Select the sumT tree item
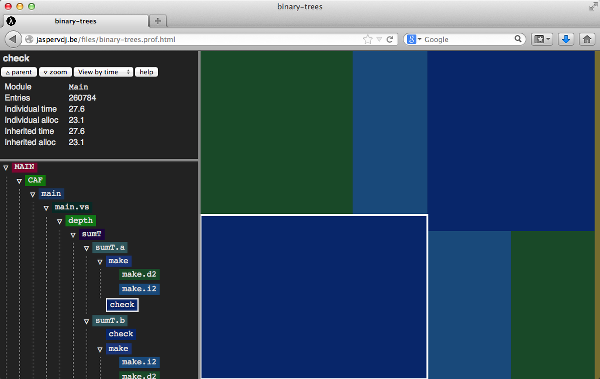The width and height of the screenshot is (600, 379). click(x=91, y=234)
